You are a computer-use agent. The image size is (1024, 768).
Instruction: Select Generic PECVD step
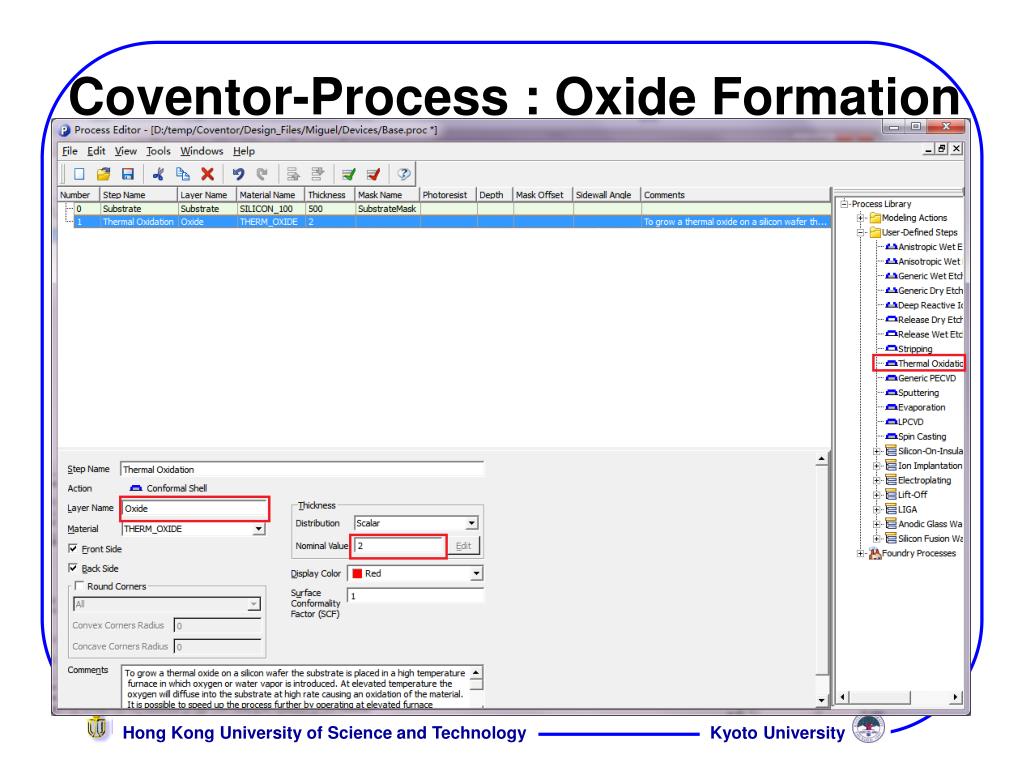pyautogui.click(x=921, y=378)
